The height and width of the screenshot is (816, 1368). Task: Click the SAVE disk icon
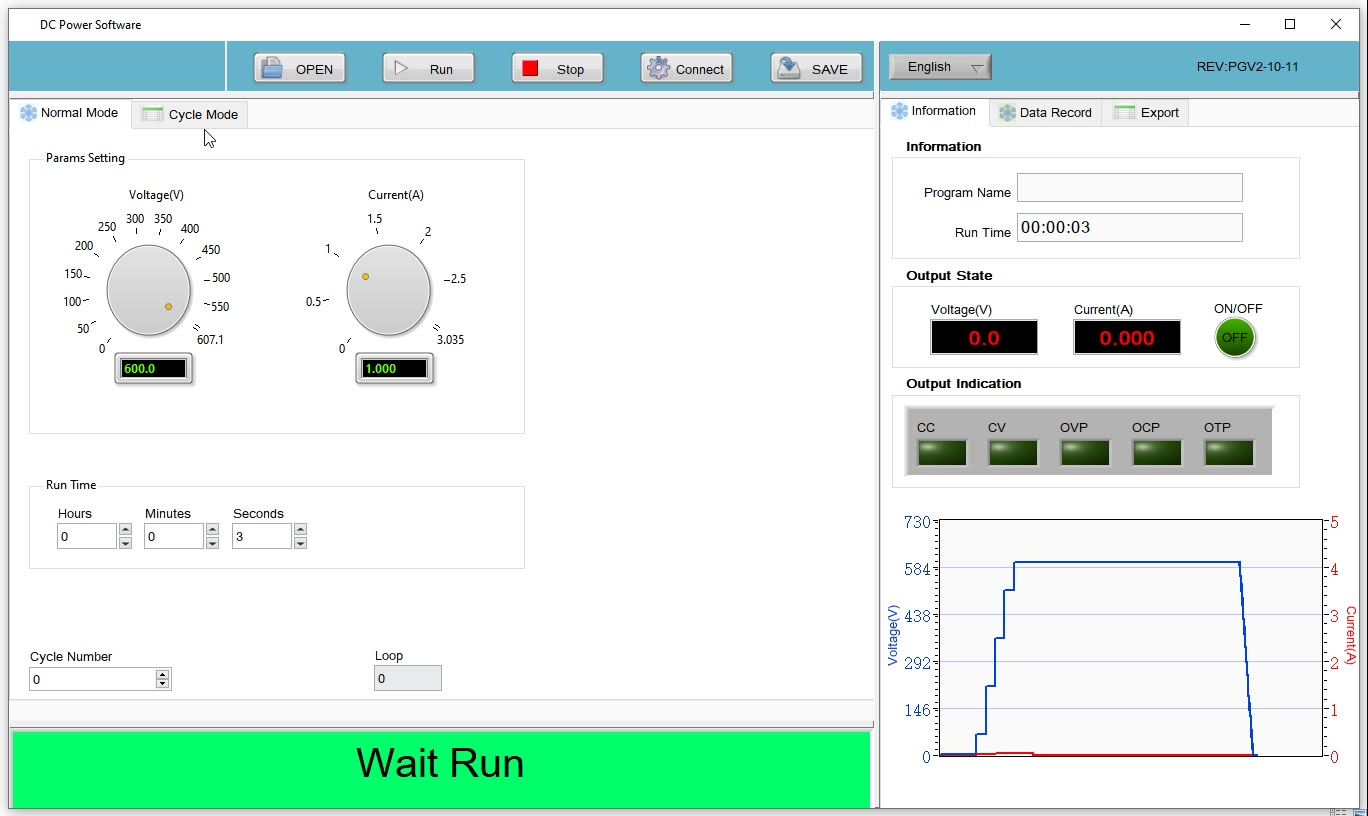click(x=790, y=68)
